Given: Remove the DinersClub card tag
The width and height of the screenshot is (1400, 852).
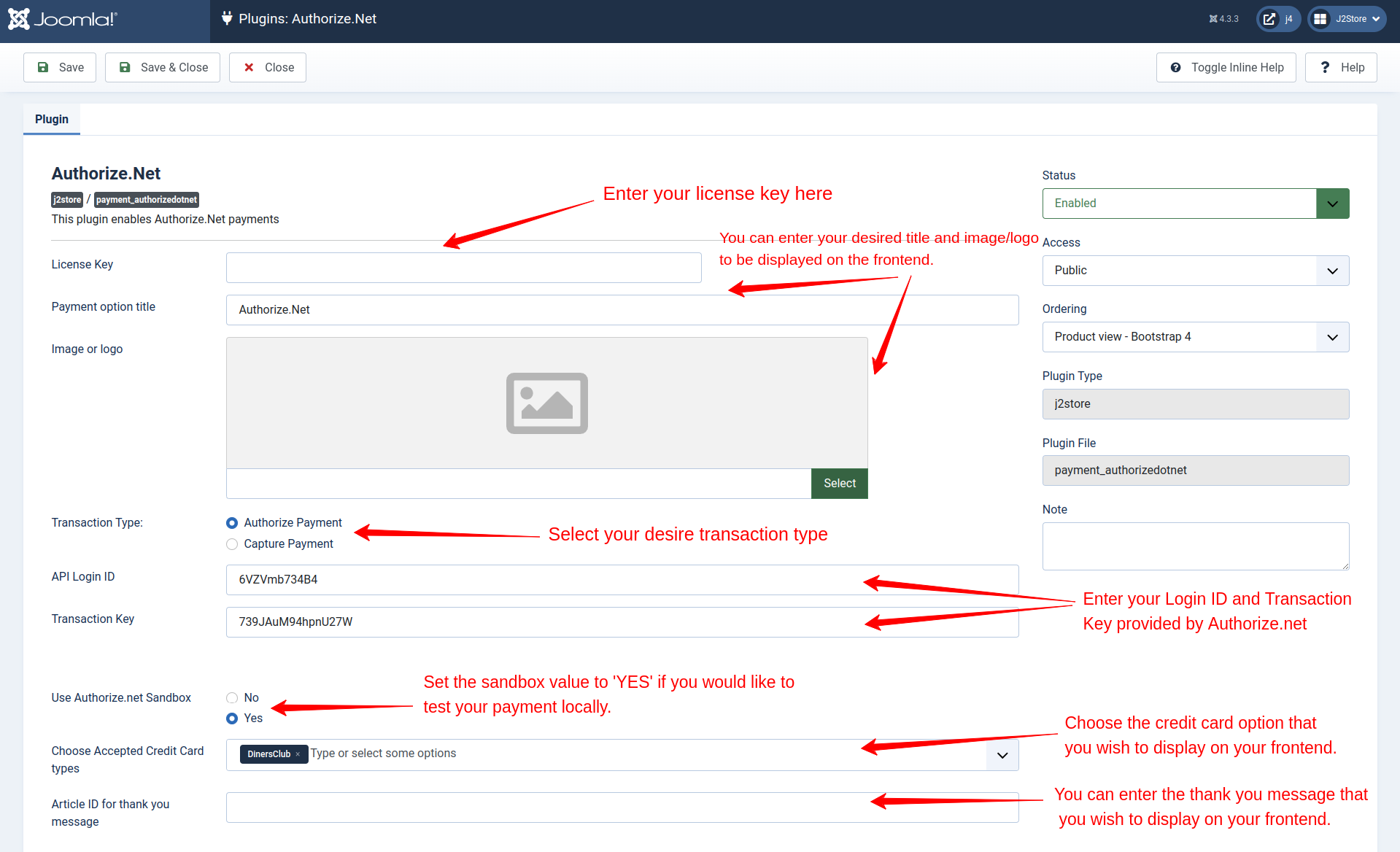Looking at the screenshot, I should [298, 754].
